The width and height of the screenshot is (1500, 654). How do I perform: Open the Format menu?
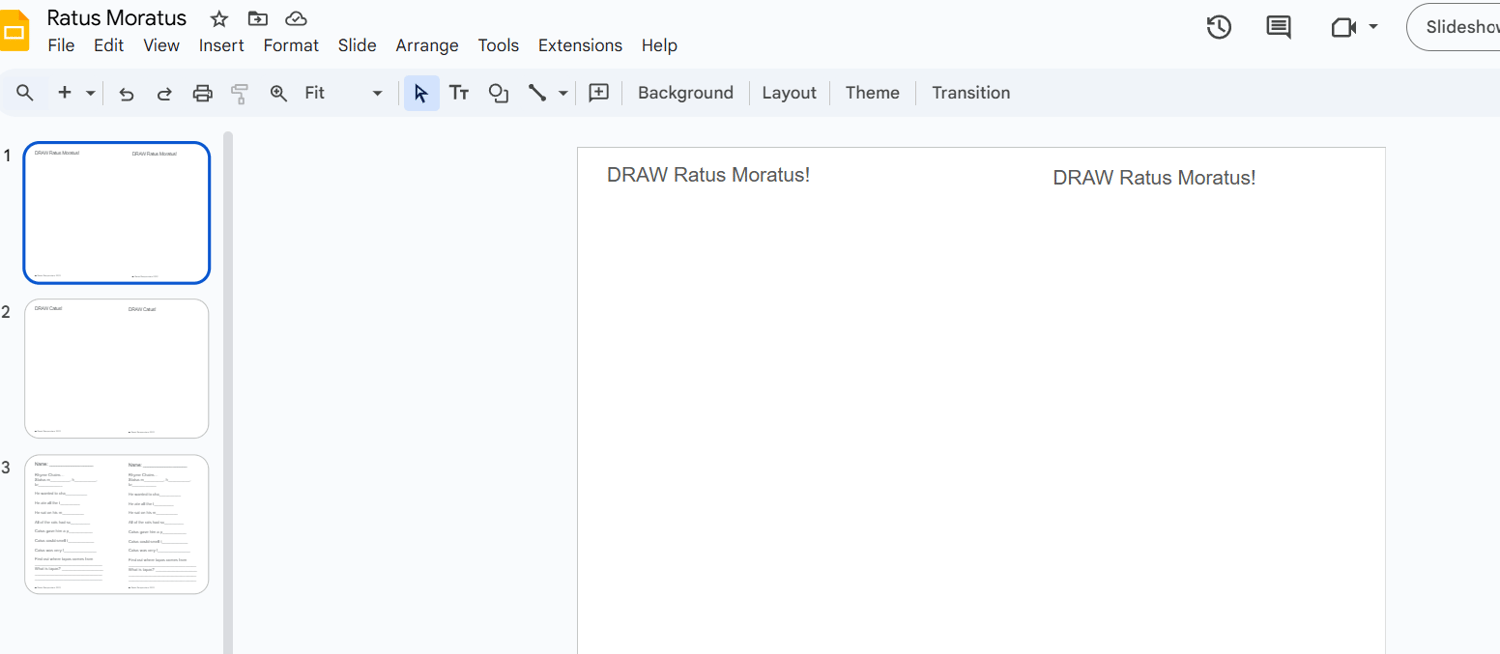coord(291,45)
